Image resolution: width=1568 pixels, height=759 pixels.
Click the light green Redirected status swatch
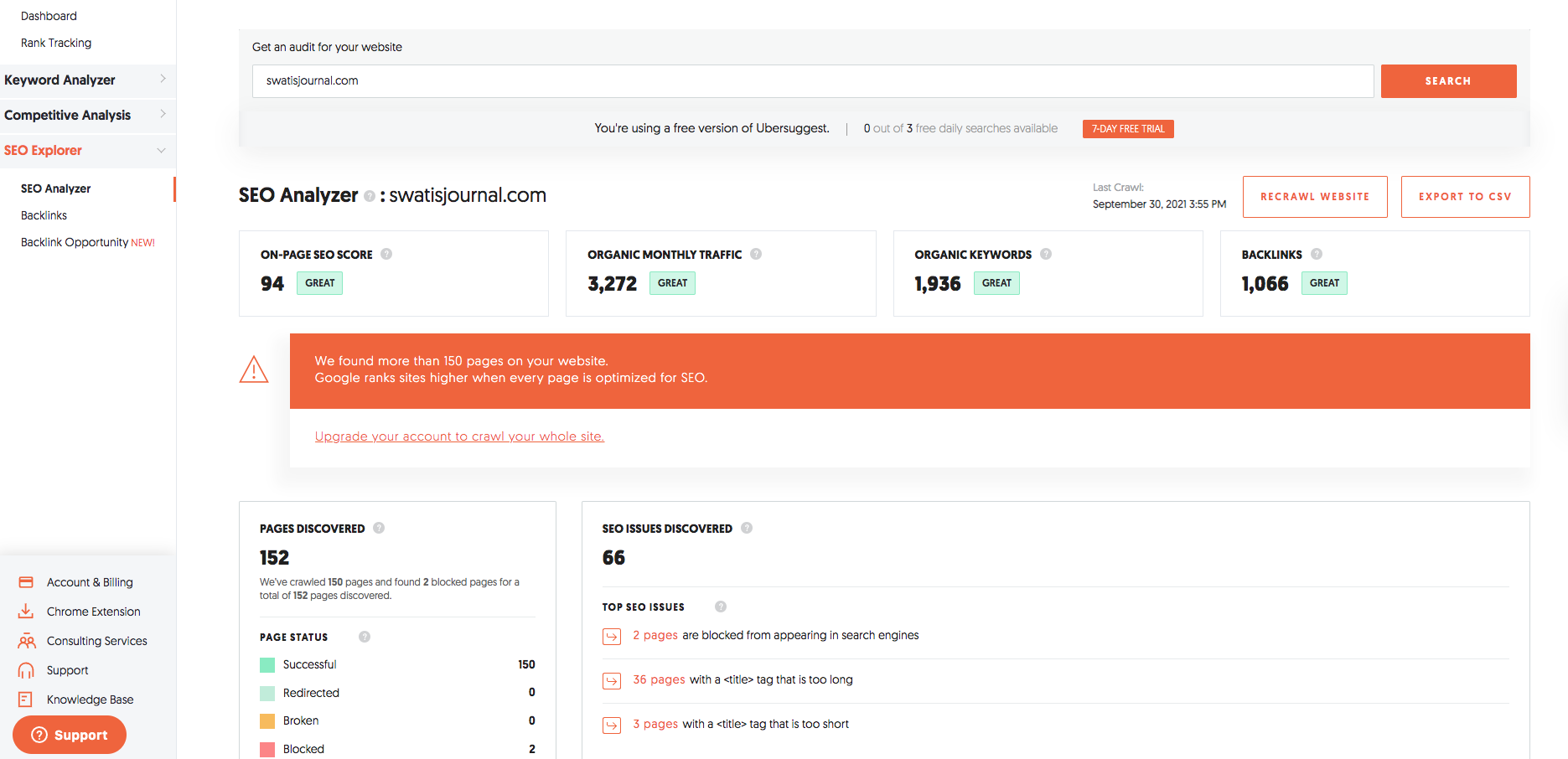(x=267, y=694)
